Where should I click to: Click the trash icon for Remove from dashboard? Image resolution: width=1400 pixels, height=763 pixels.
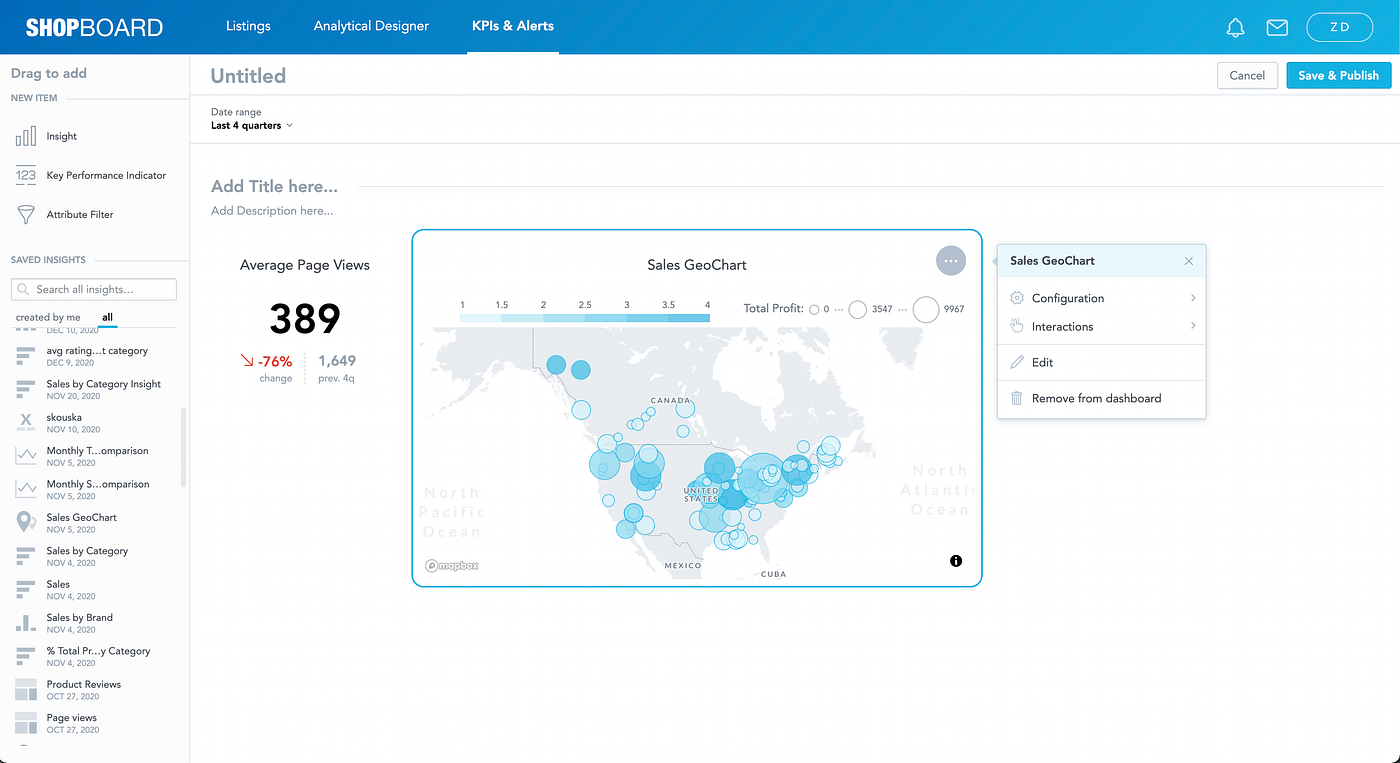(1016, 398)
